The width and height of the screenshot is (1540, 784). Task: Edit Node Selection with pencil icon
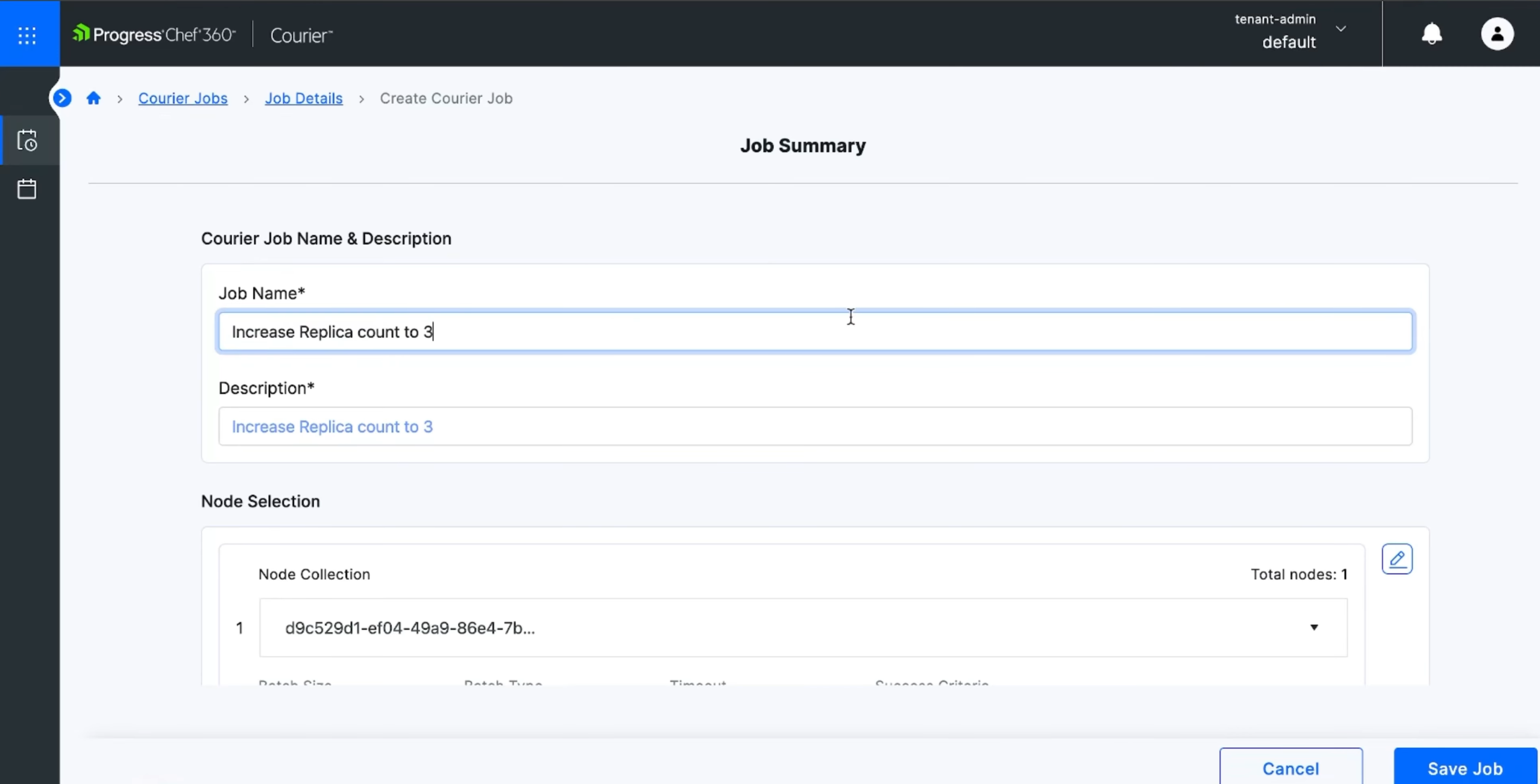[x=1397, y=559]
